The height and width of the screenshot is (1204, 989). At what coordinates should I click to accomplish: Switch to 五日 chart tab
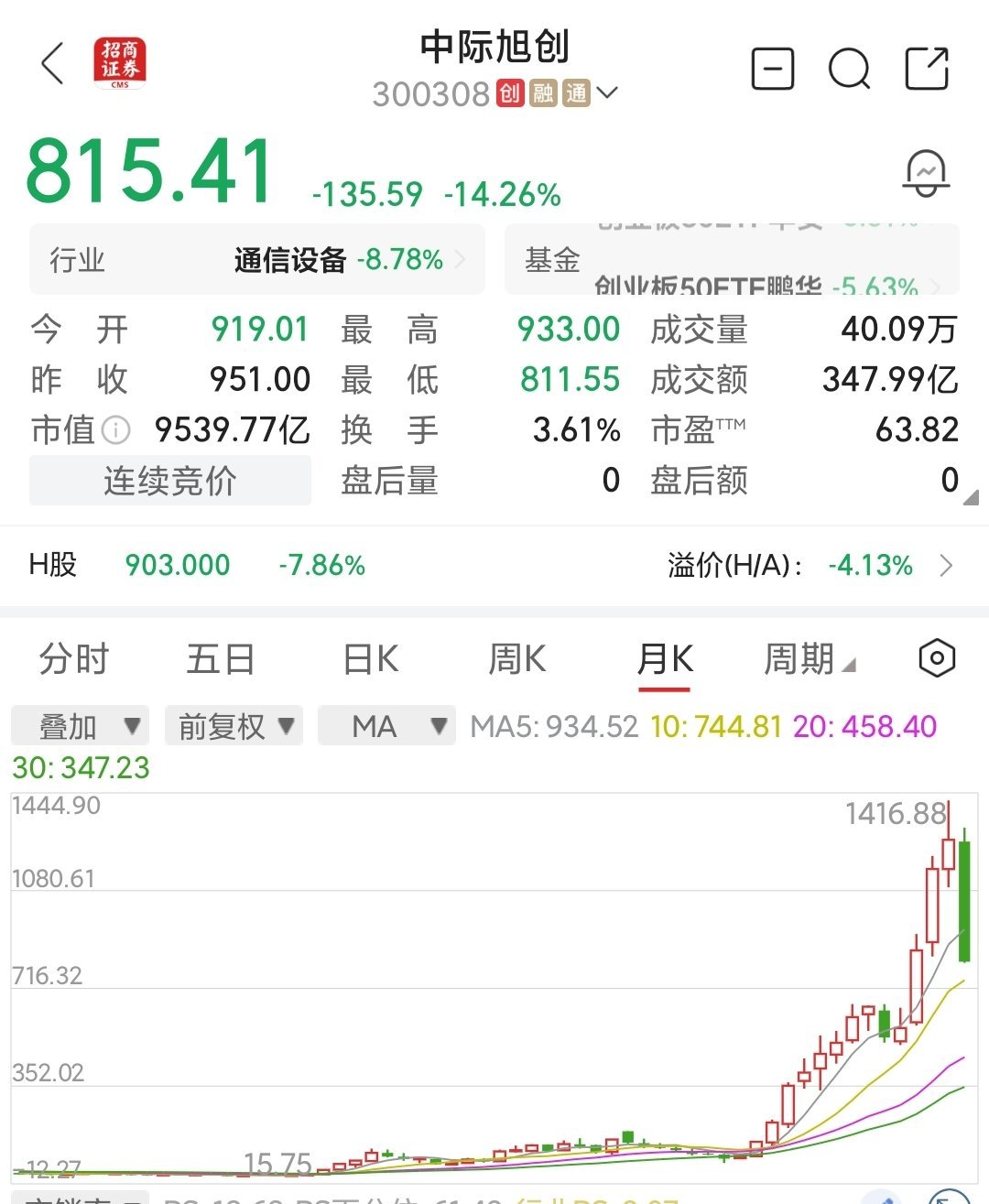click(221, 659)
